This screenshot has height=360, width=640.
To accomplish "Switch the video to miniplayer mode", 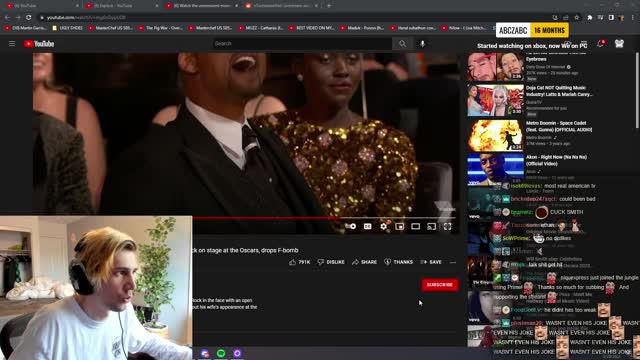I will click(x=400, y=226).
